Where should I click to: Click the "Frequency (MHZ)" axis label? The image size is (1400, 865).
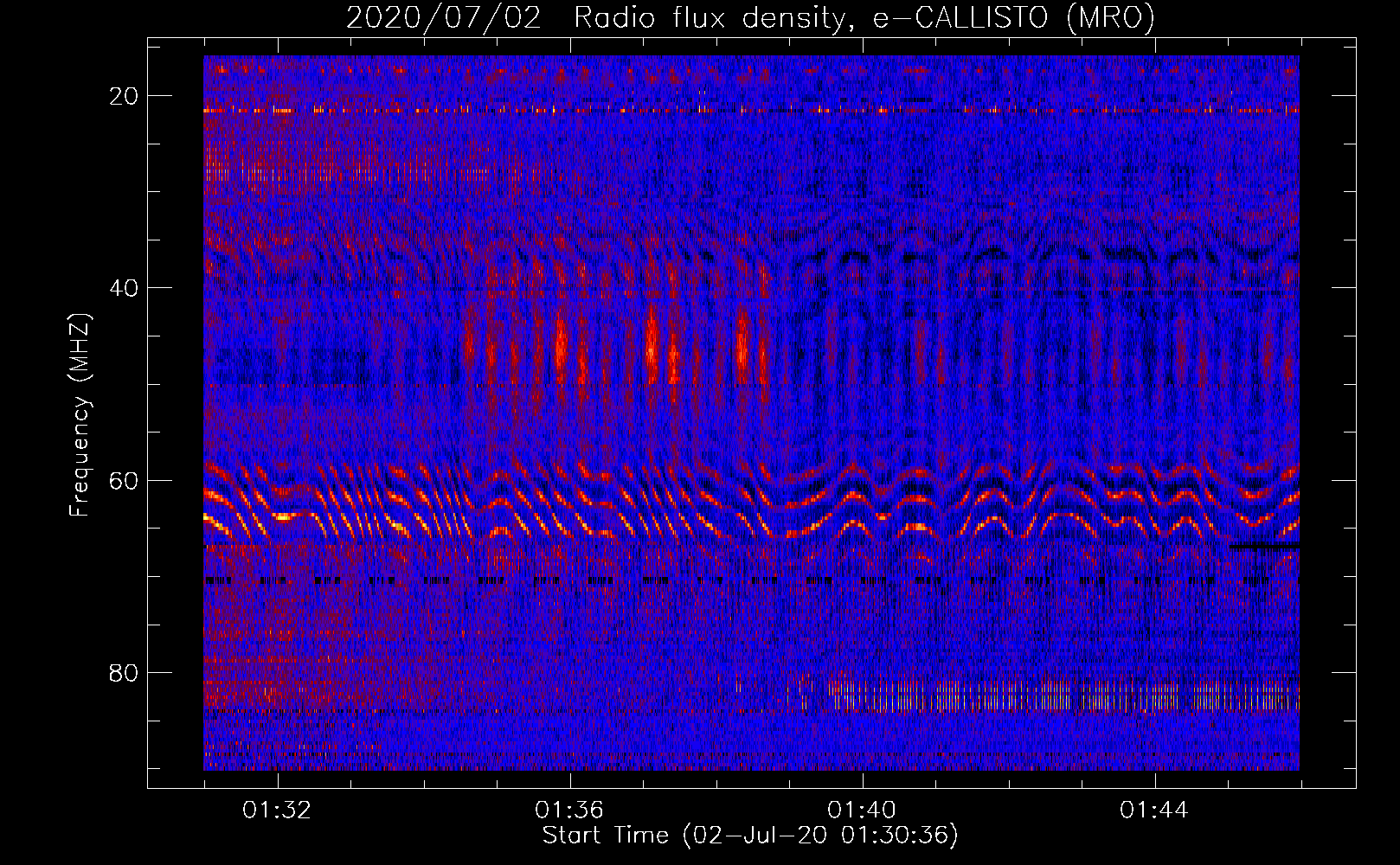point(79,415)
